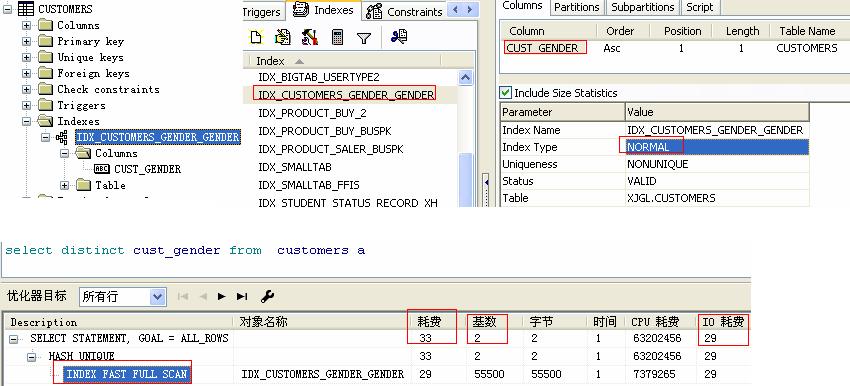Open the Subpartitions tab
The width and height of the screenshot is (850, 386).
(x=642, y=7)
